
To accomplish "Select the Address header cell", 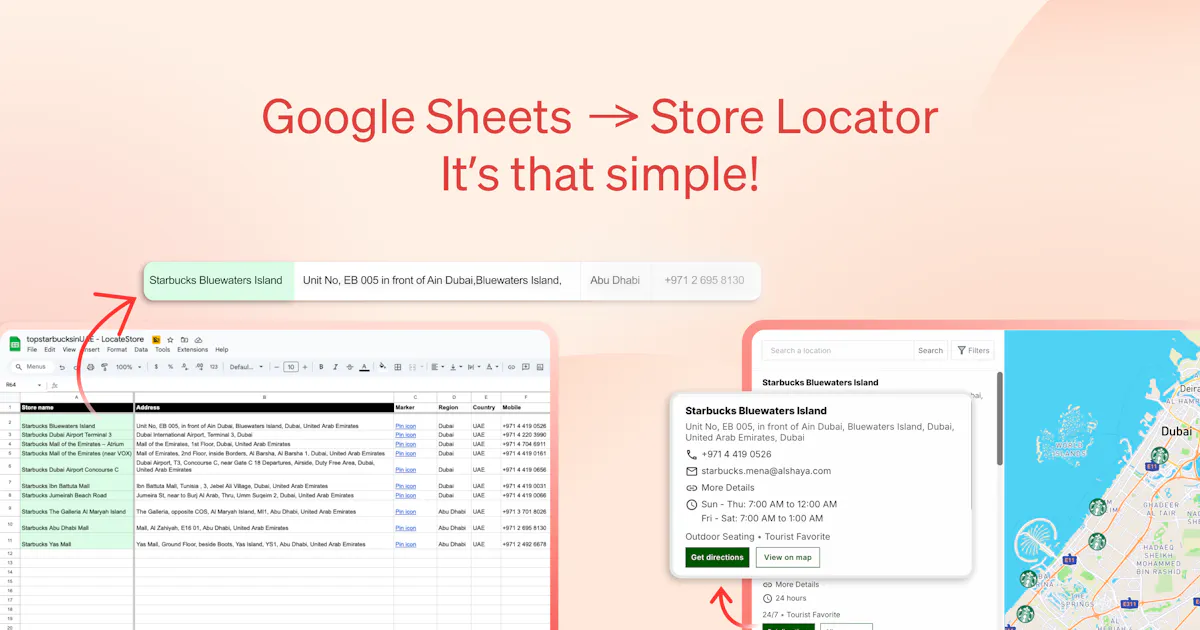I will (x=264, y=408).
